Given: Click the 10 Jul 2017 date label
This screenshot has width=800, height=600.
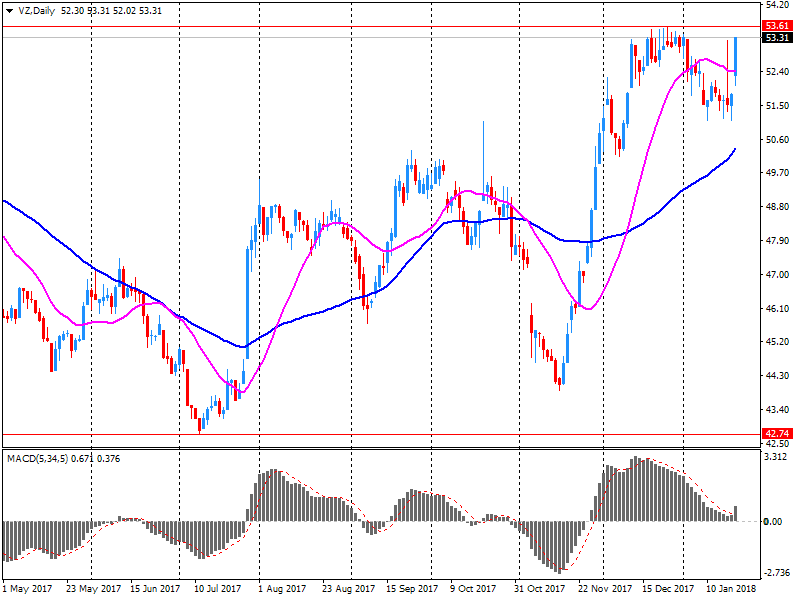Looking at the screenshot, I should [217, 589].
